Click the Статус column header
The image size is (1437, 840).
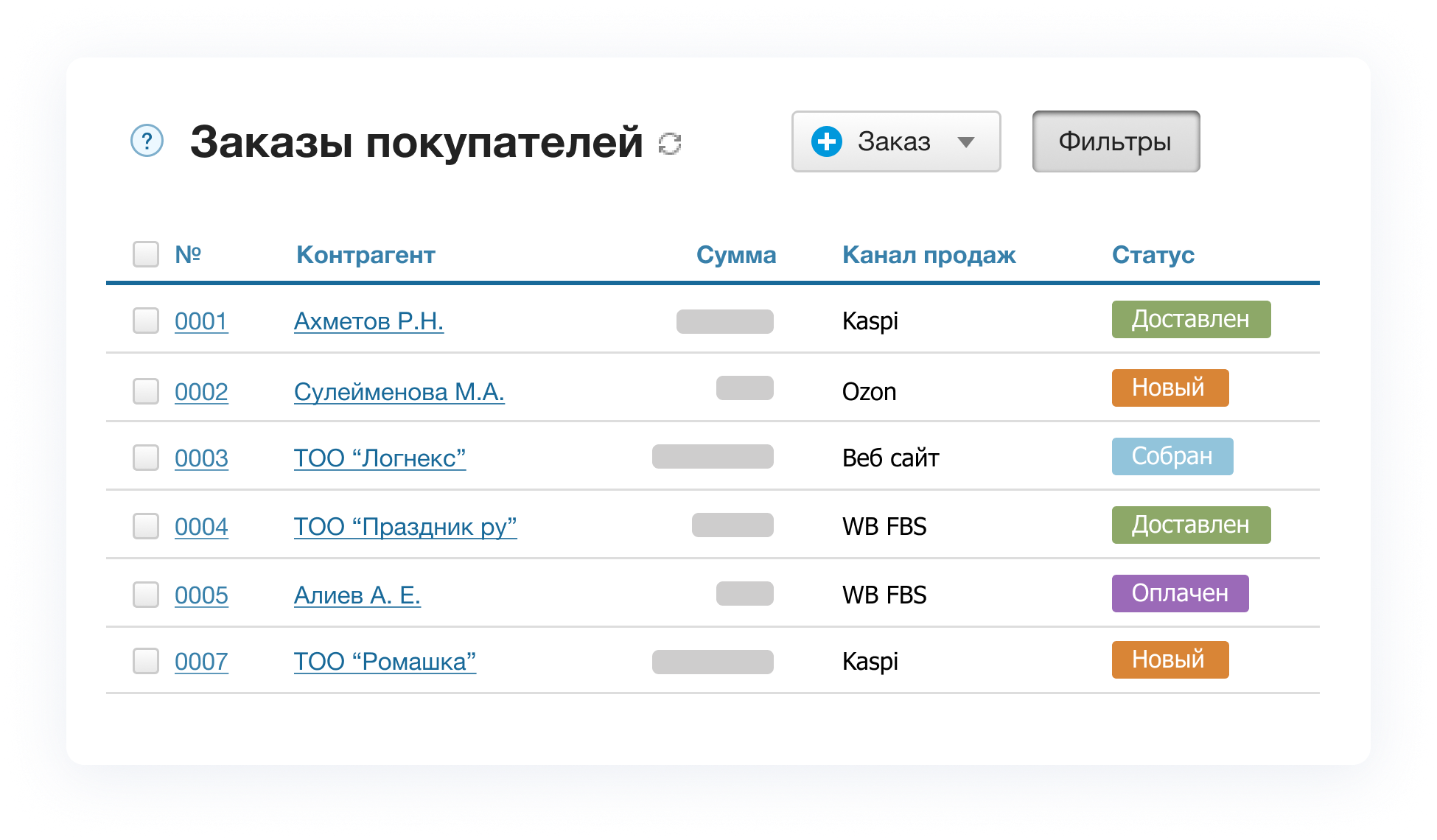1153,255
